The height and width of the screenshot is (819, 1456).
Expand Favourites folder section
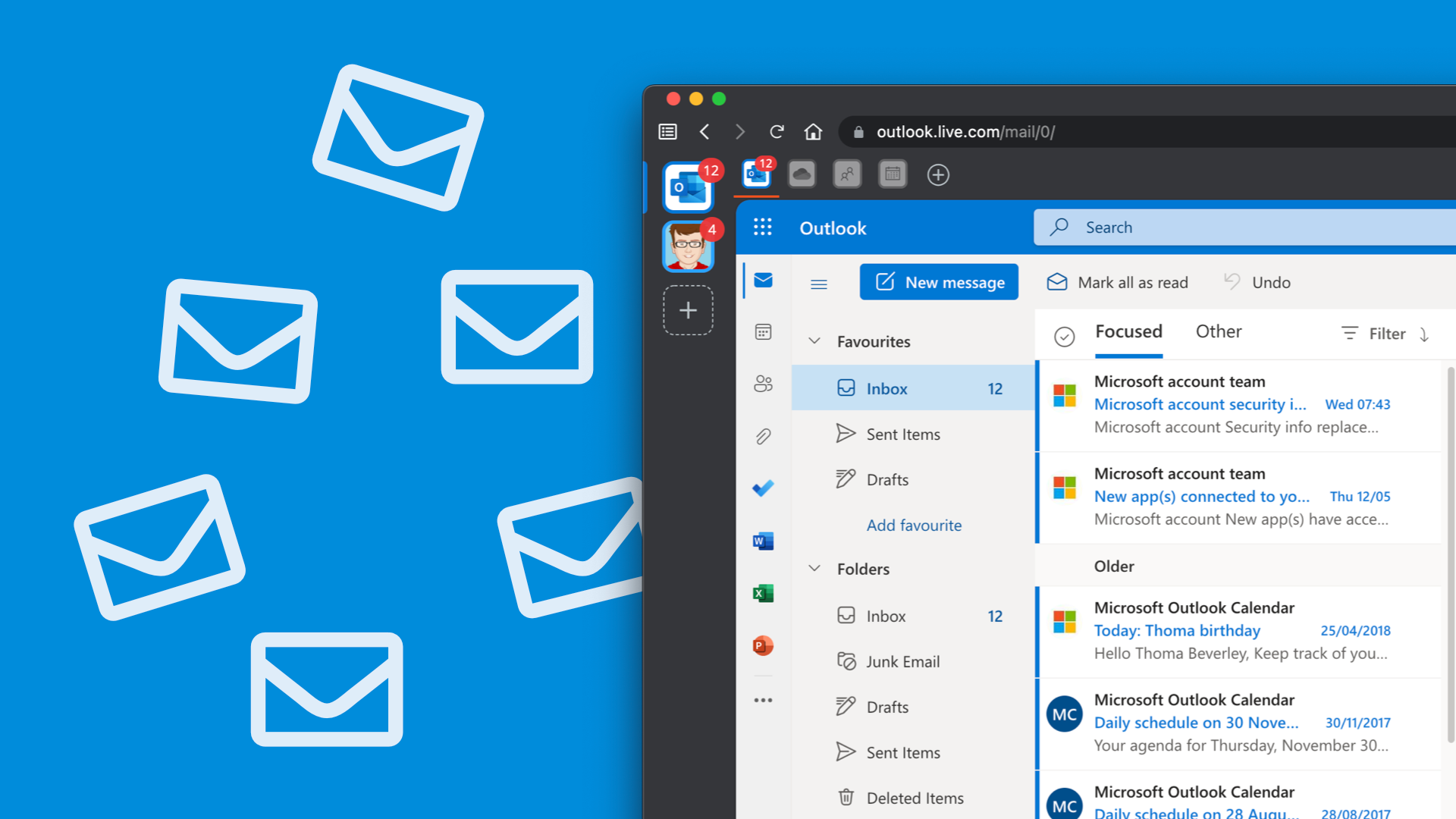817,341
